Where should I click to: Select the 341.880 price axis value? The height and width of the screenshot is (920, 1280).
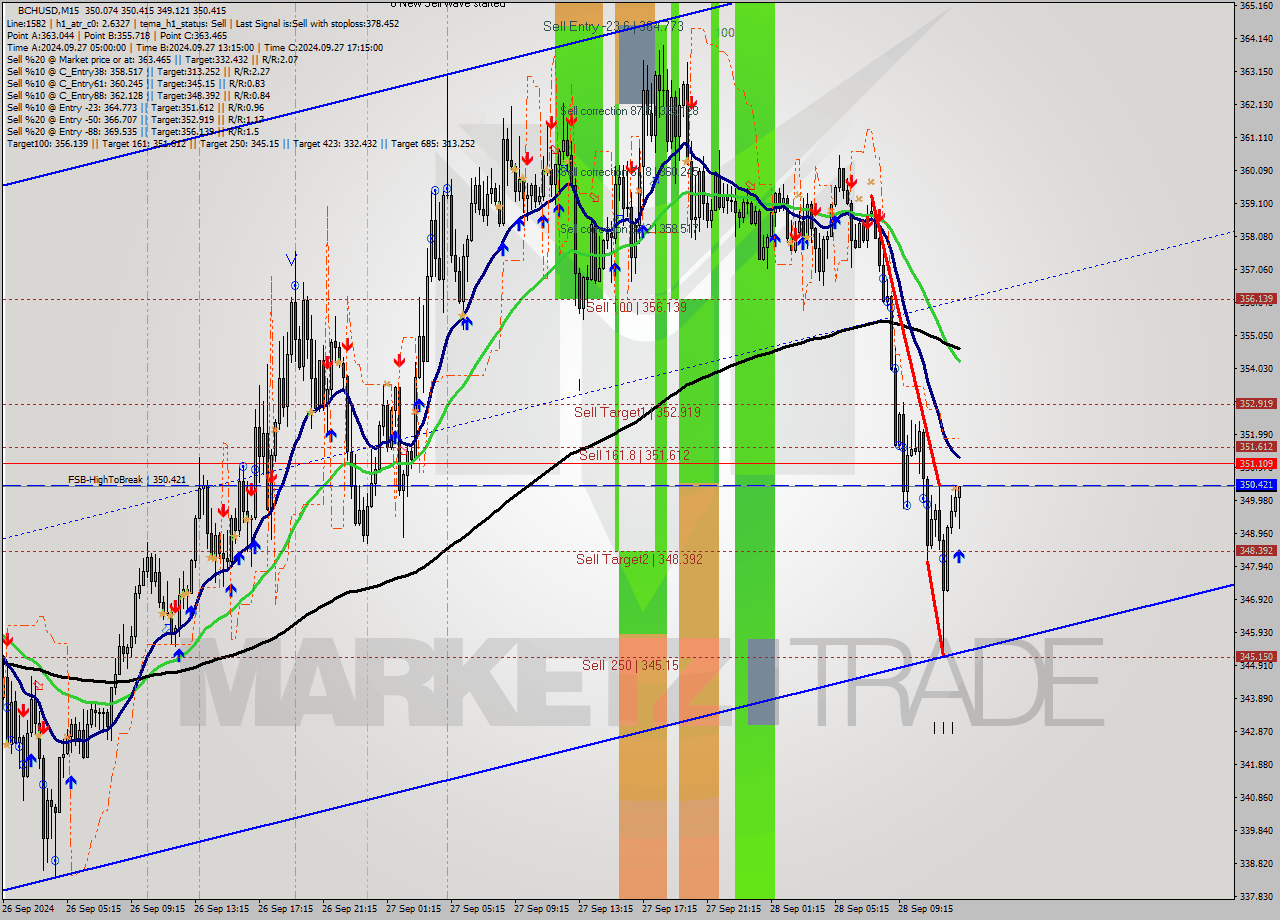(x=1256, y=765)
